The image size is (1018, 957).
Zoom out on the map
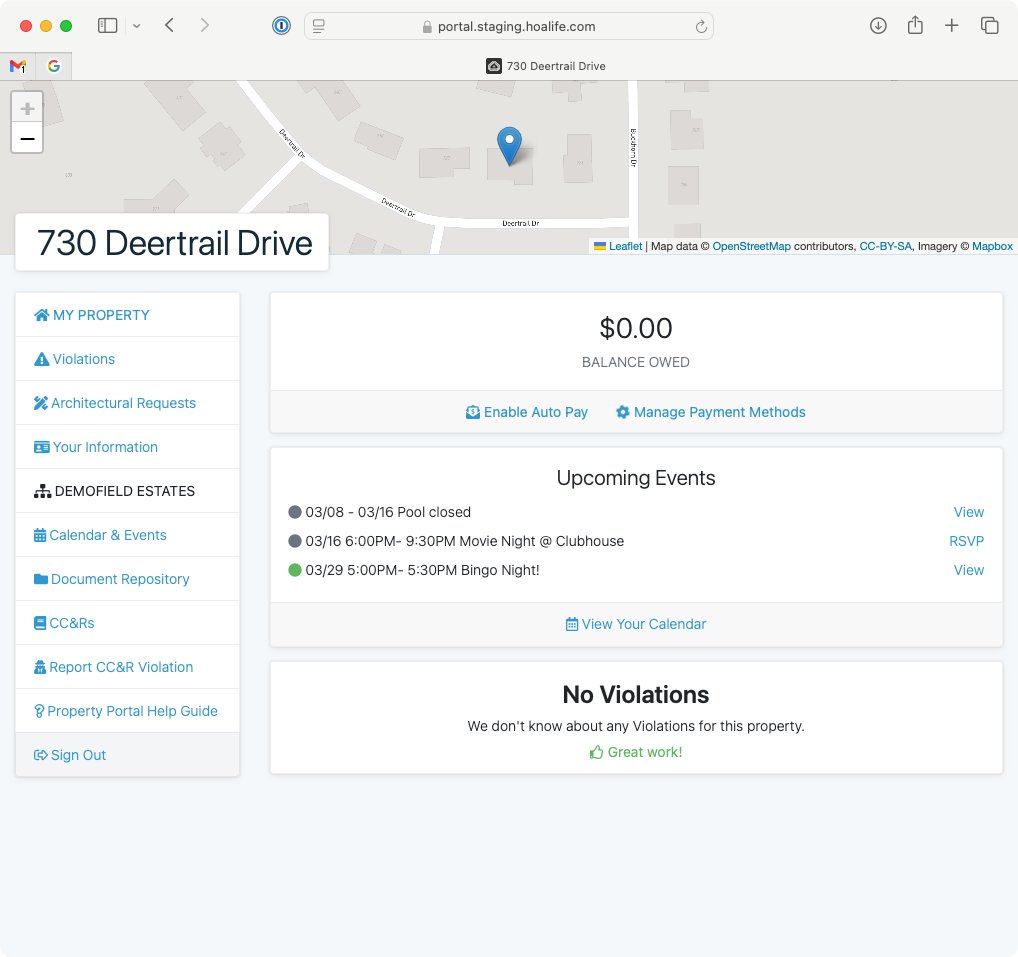(x=27, y=138)
